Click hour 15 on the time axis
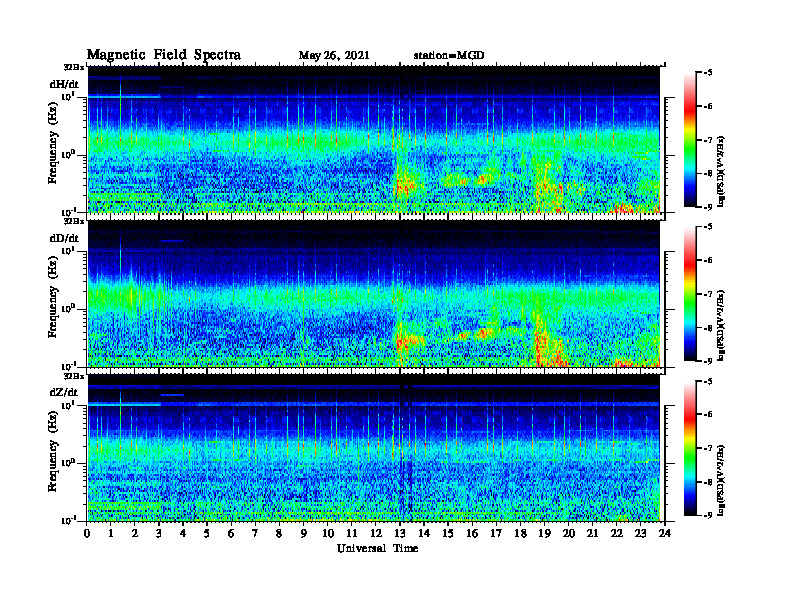Screen dimensions: 792x612 tap(448, 533)
